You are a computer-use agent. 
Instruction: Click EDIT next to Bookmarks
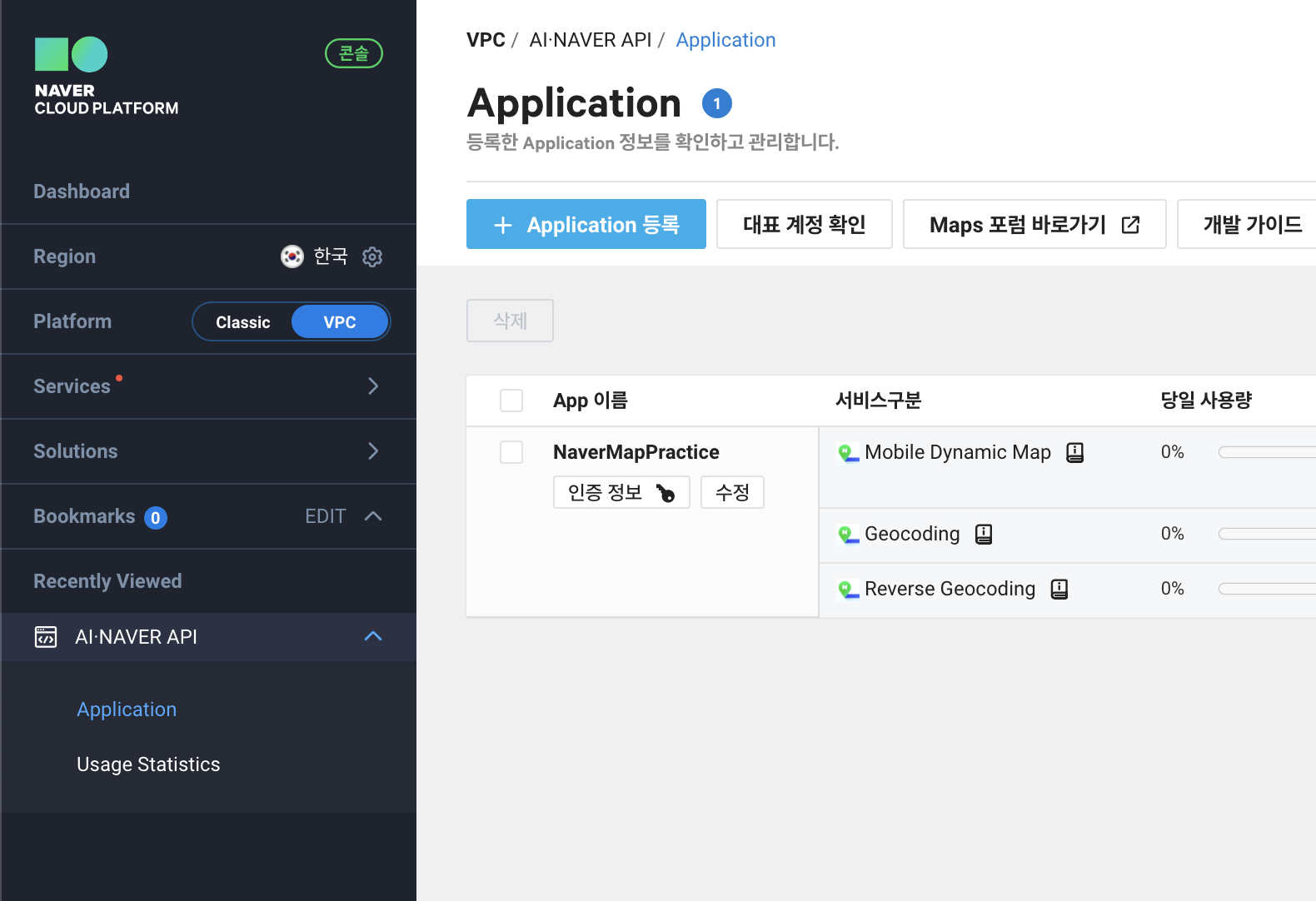[x=325, y=516]
